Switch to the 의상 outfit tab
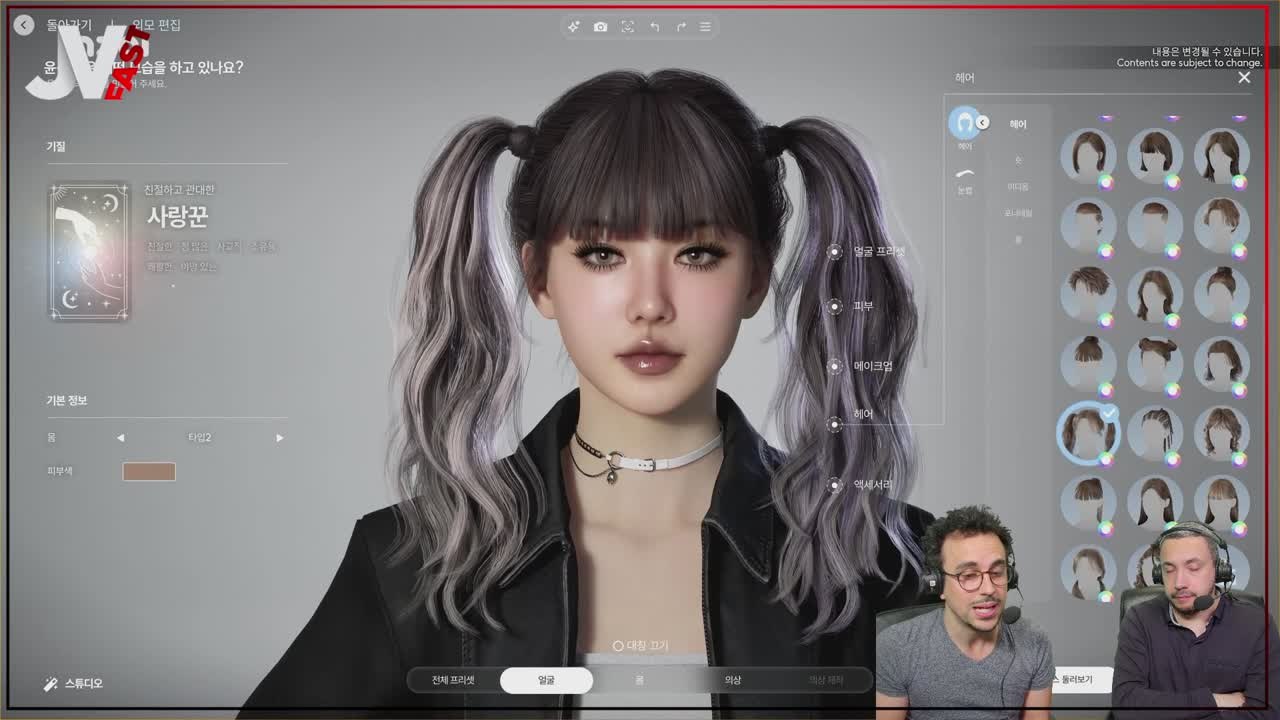The width and height of the screenshot is (1280, 720). point(733,680)
